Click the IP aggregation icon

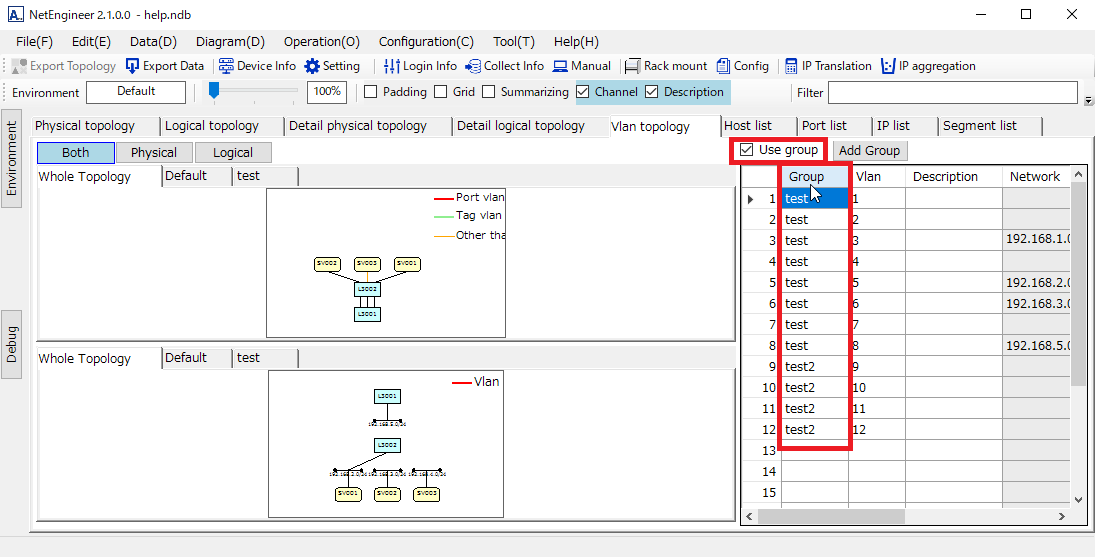click(887, 66)
